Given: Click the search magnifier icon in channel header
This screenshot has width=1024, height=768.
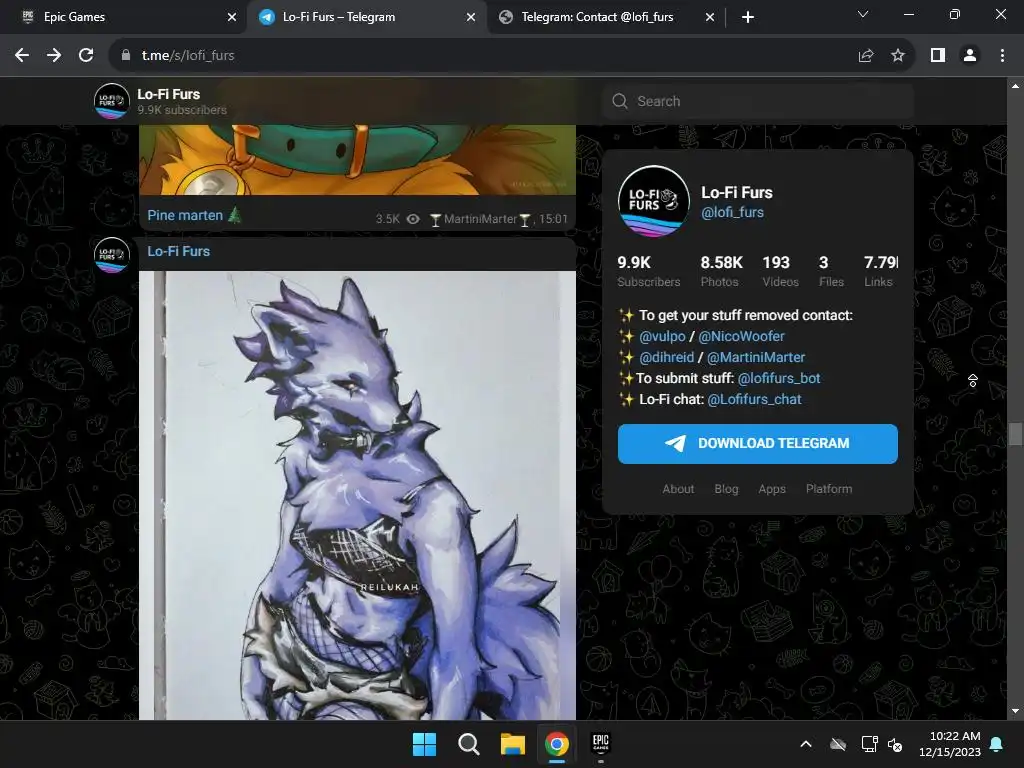Looking at the screenshot, I should [x=620, y=101].
